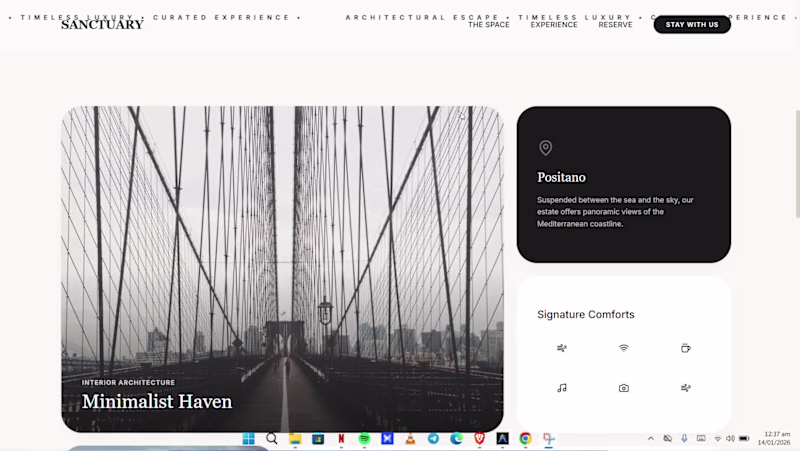800x451 pixels.
Task: Open the dark A-logo app in taskbar
Action: click(503, 439)
